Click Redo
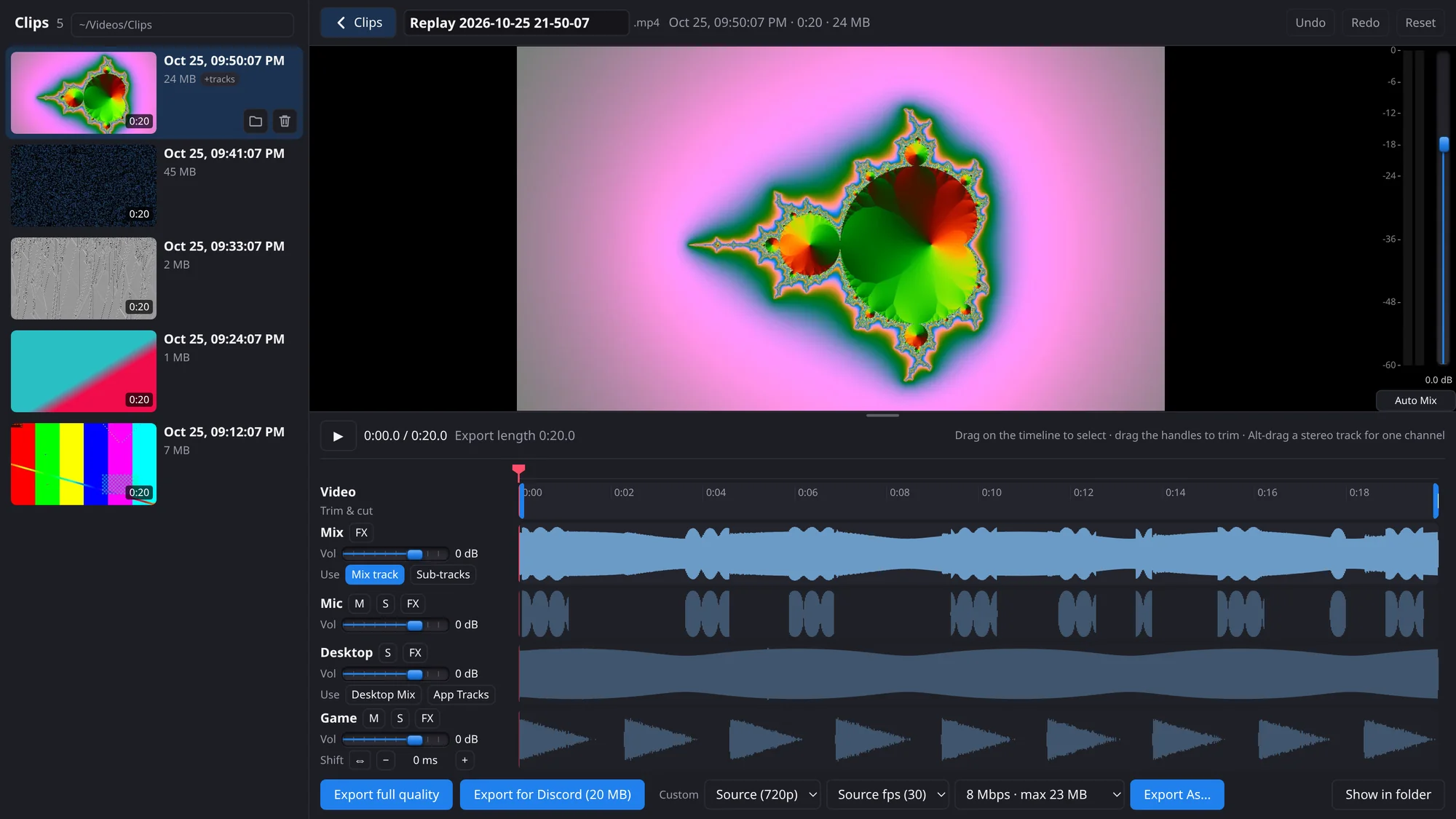1456x819 pixels. point(1366,23)
